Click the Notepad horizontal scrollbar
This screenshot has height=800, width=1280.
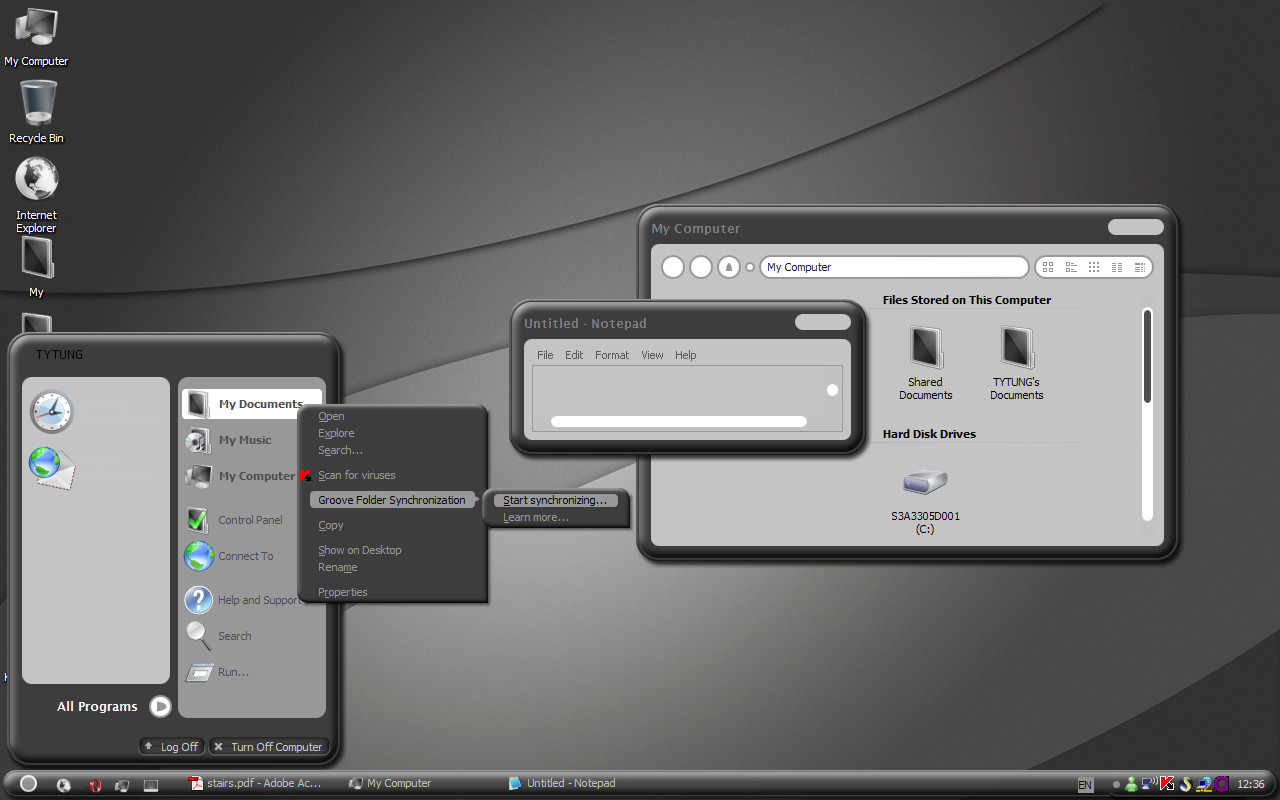coord(679,421)
